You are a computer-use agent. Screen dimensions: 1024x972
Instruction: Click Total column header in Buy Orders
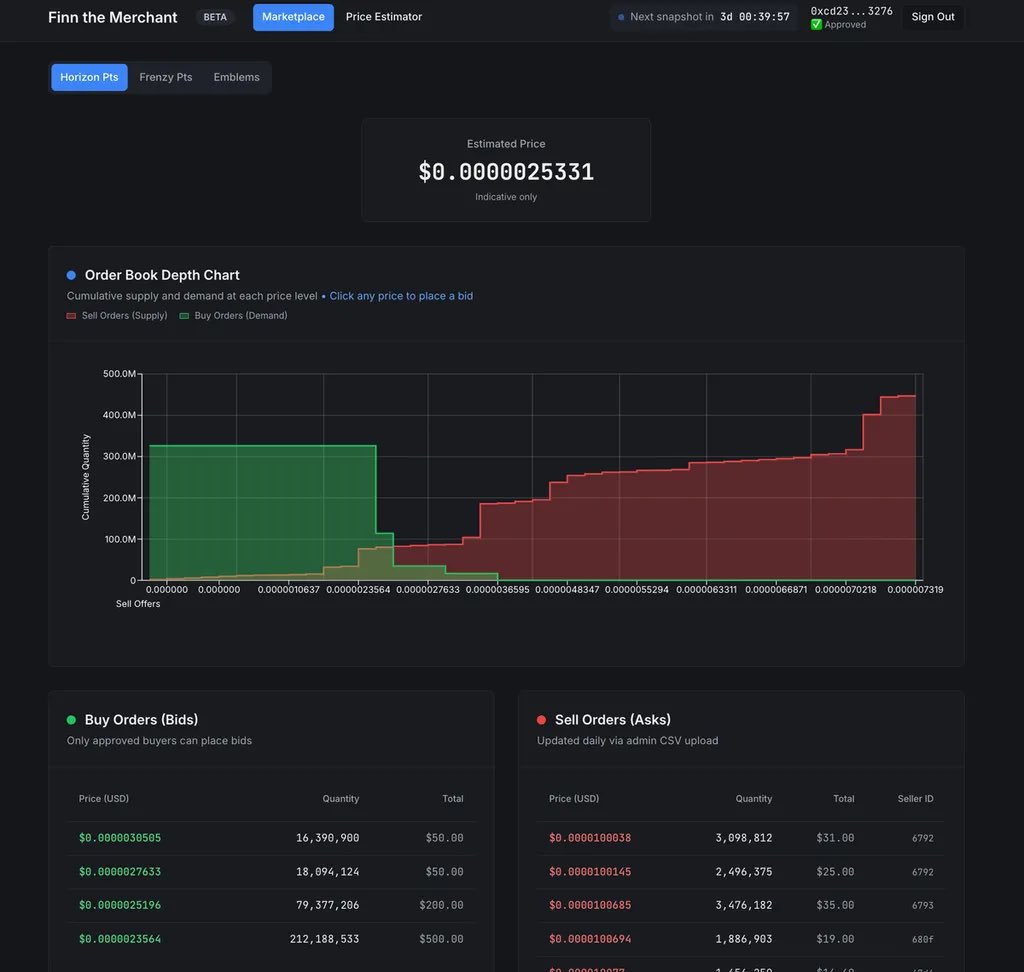pos(453,799)
